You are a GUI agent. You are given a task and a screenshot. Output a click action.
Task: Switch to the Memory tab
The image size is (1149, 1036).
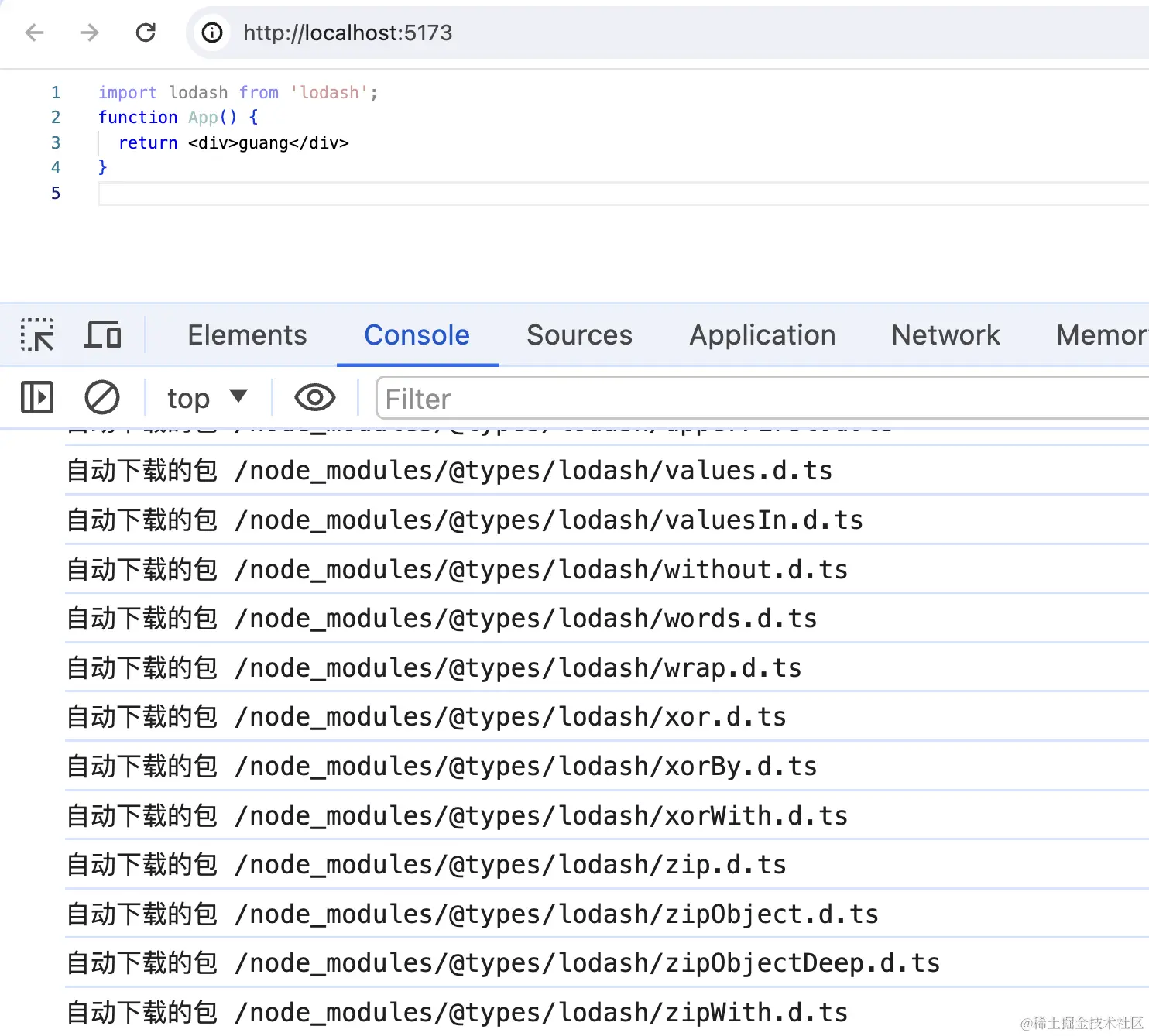pos(1101,334)
